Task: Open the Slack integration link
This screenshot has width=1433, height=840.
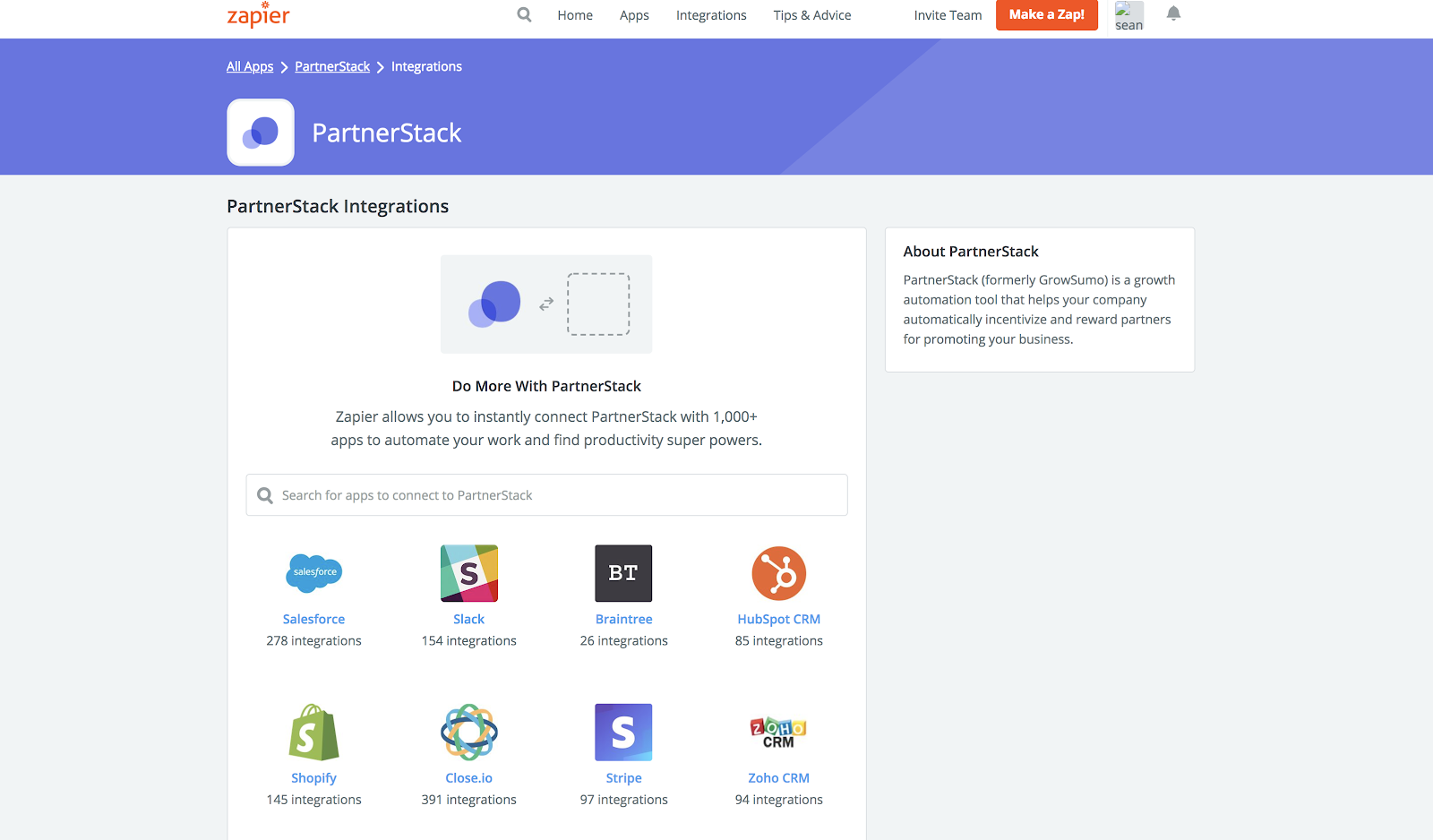Action: [x=469, y=619]
